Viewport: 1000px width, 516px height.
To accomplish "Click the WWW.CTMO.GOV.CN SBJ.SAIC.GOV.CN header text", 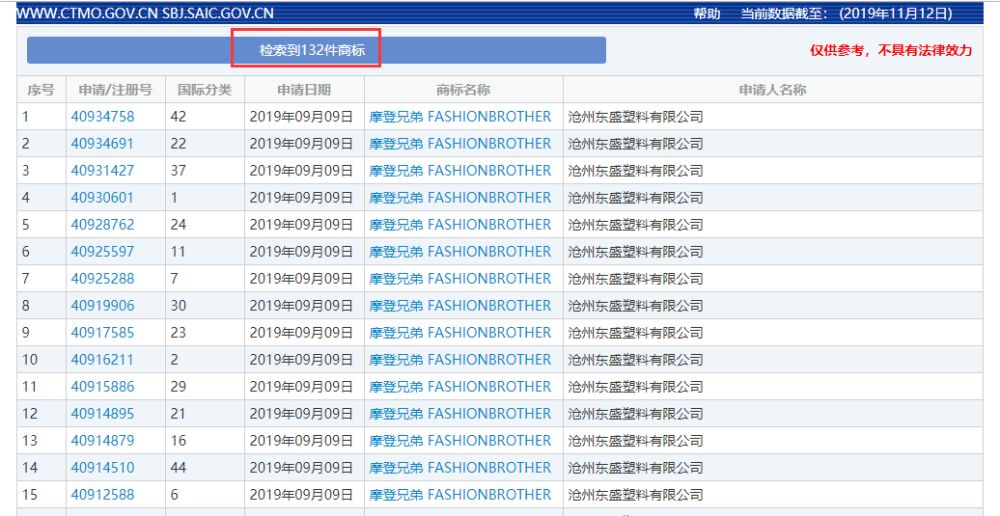I will point(145,13).
